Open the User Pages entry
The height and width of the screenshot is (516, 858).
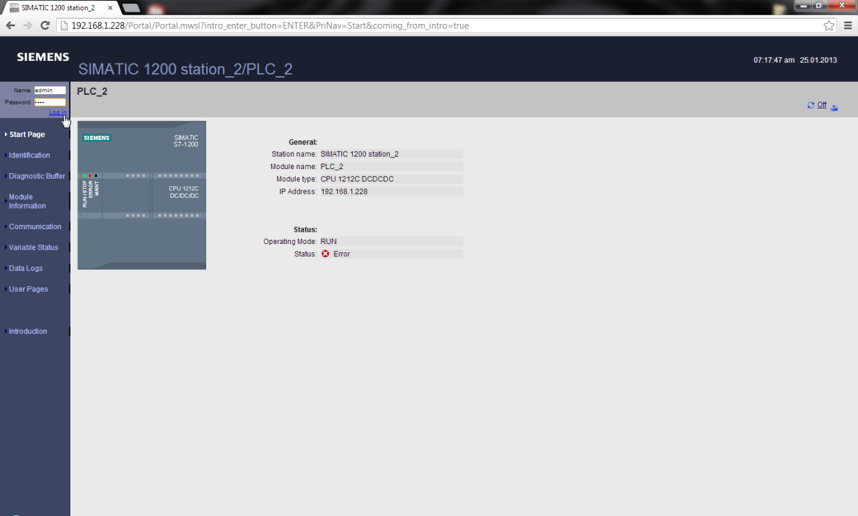click(x=28, y=289)
